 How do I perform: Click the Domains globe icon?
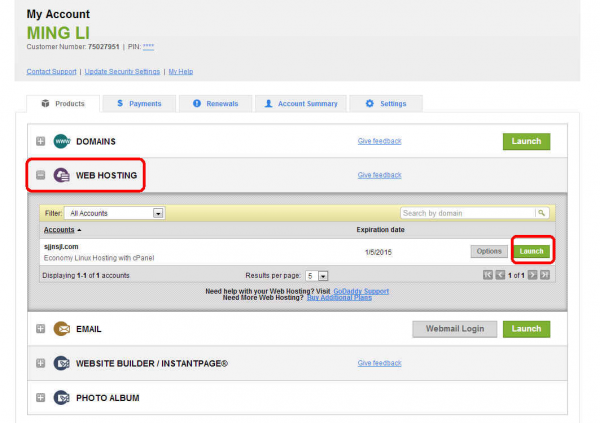point(62,141)
